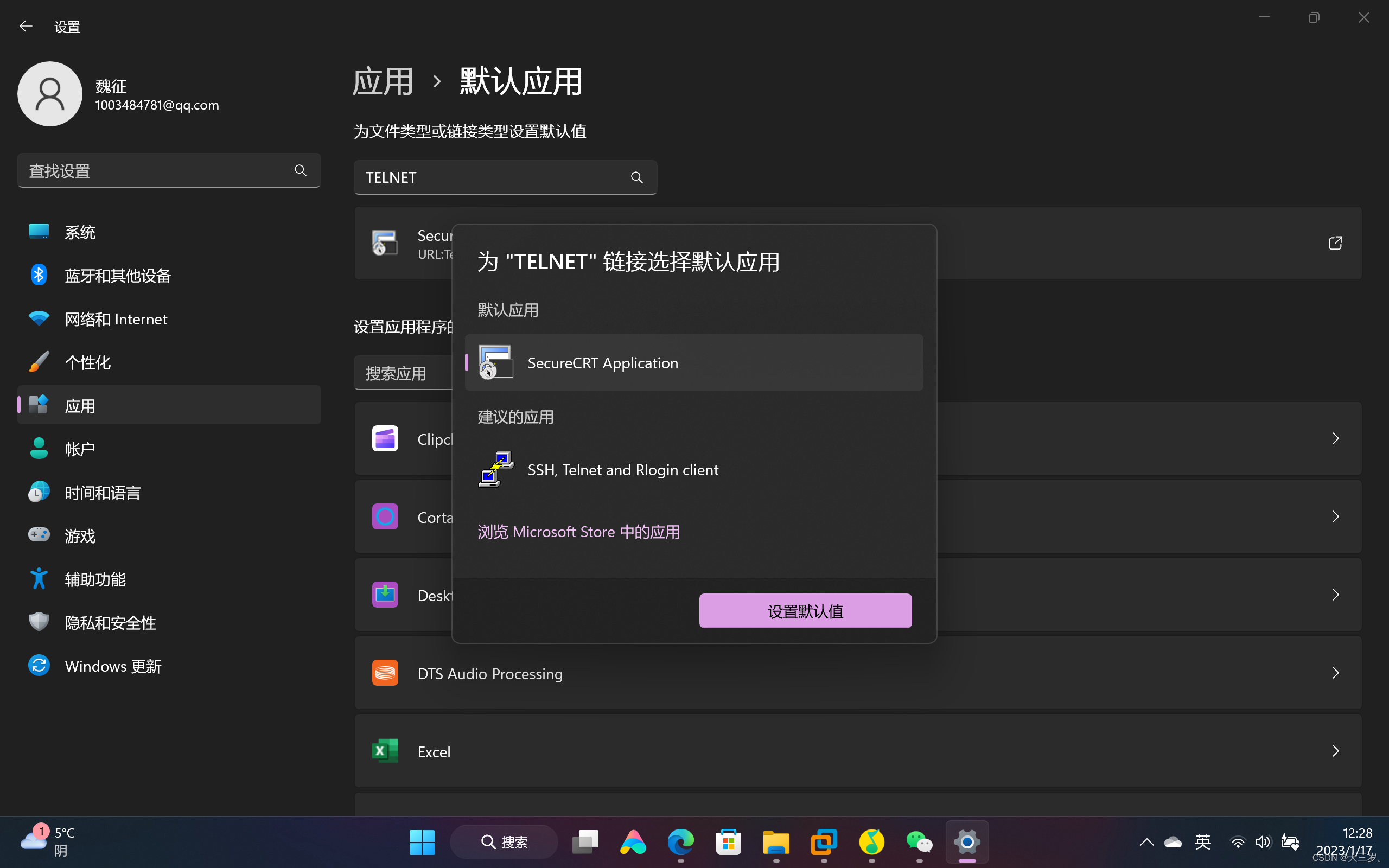Open external link icon on SecureCRT row
The height and width of the screenshot is (868, 1389).
point(1335,243)
